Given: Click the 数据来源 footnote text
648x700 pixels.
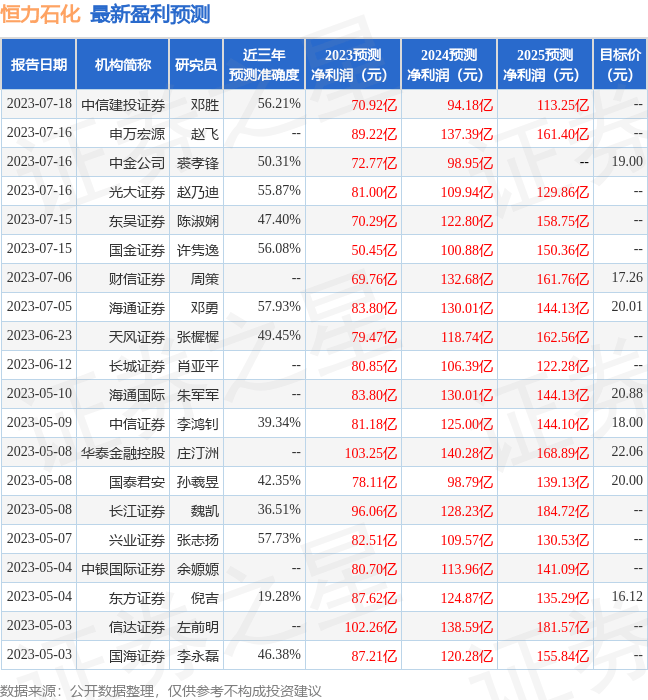Looking at the screenshot, I should tap(161, 691).
